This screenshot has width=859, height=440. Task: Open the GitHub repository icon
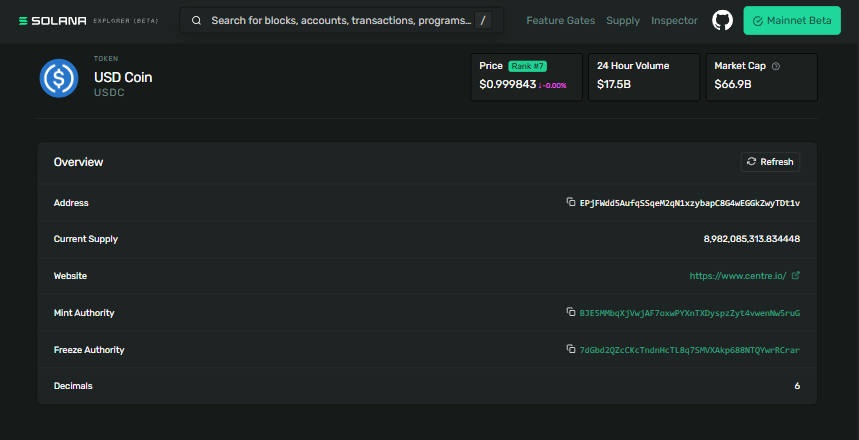[x=722, y=21]
